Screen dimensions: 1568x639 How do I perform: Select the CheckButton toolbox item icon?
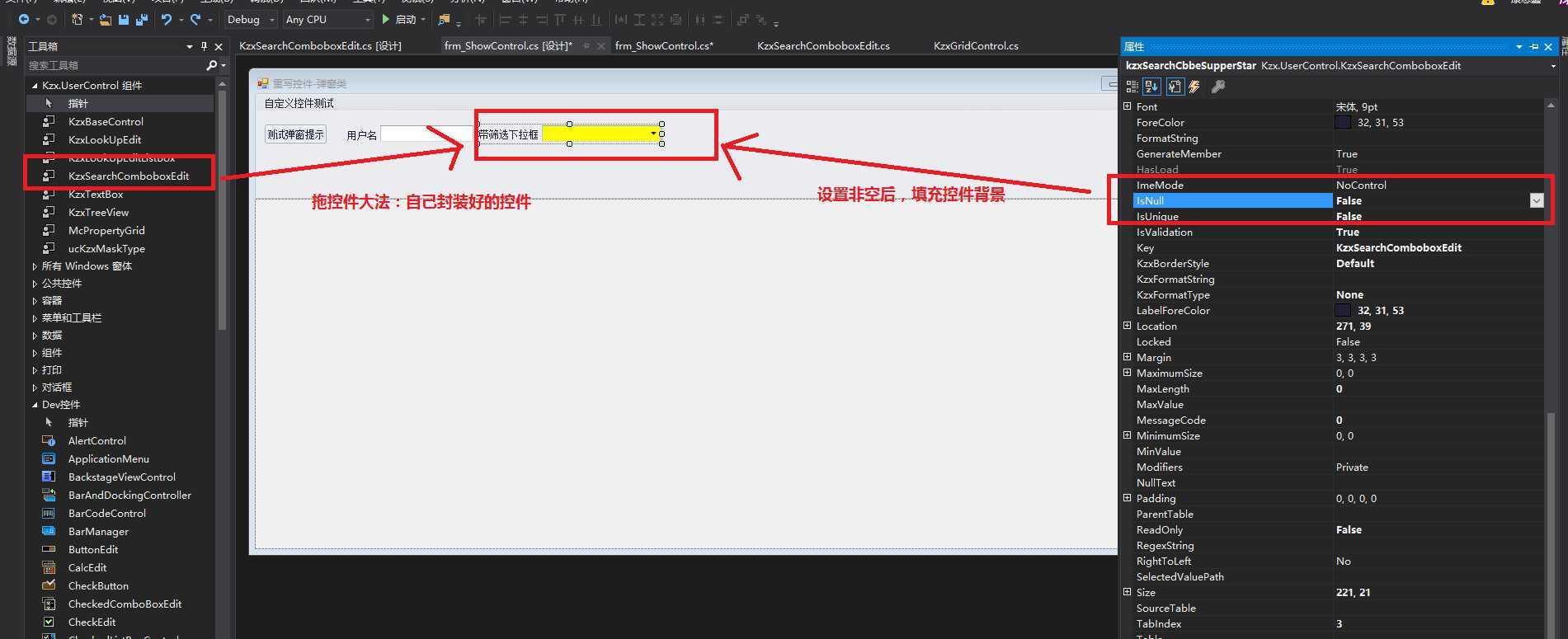click(x=49, y=585)
